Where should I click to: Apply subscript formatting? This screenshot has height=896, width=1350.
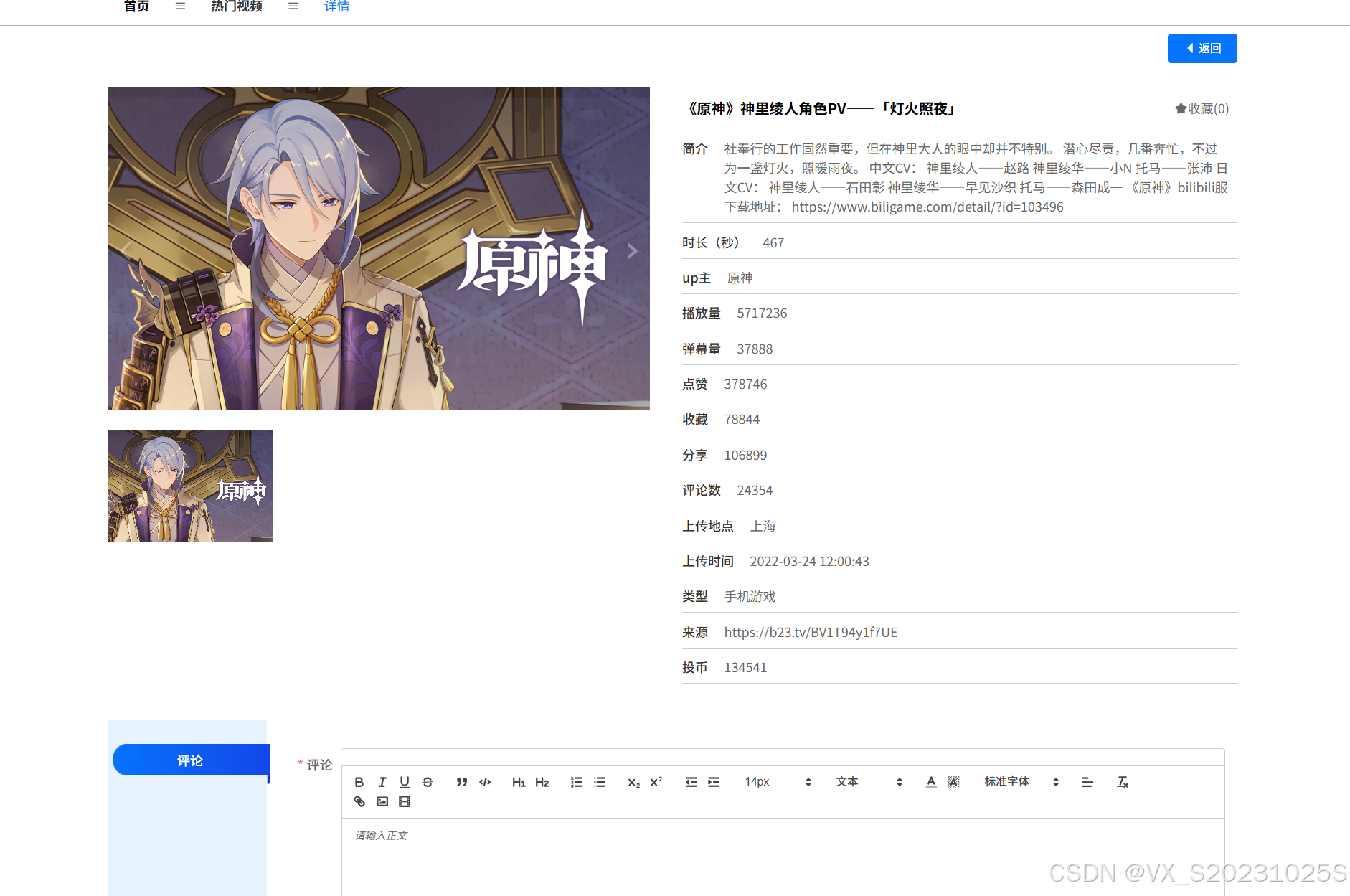pos(633,782)
